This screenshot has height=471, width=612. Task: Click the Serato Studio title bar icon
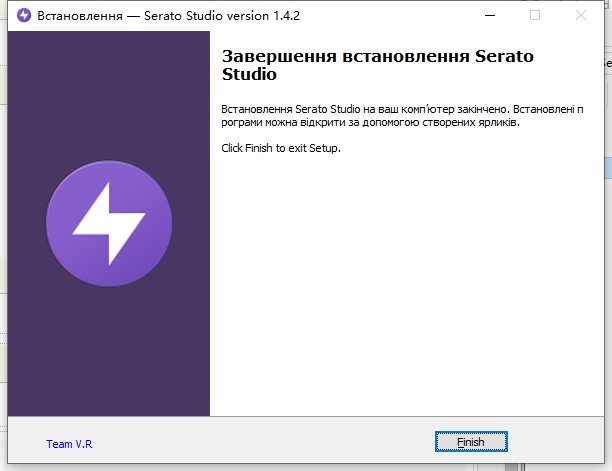click(24, 16)
